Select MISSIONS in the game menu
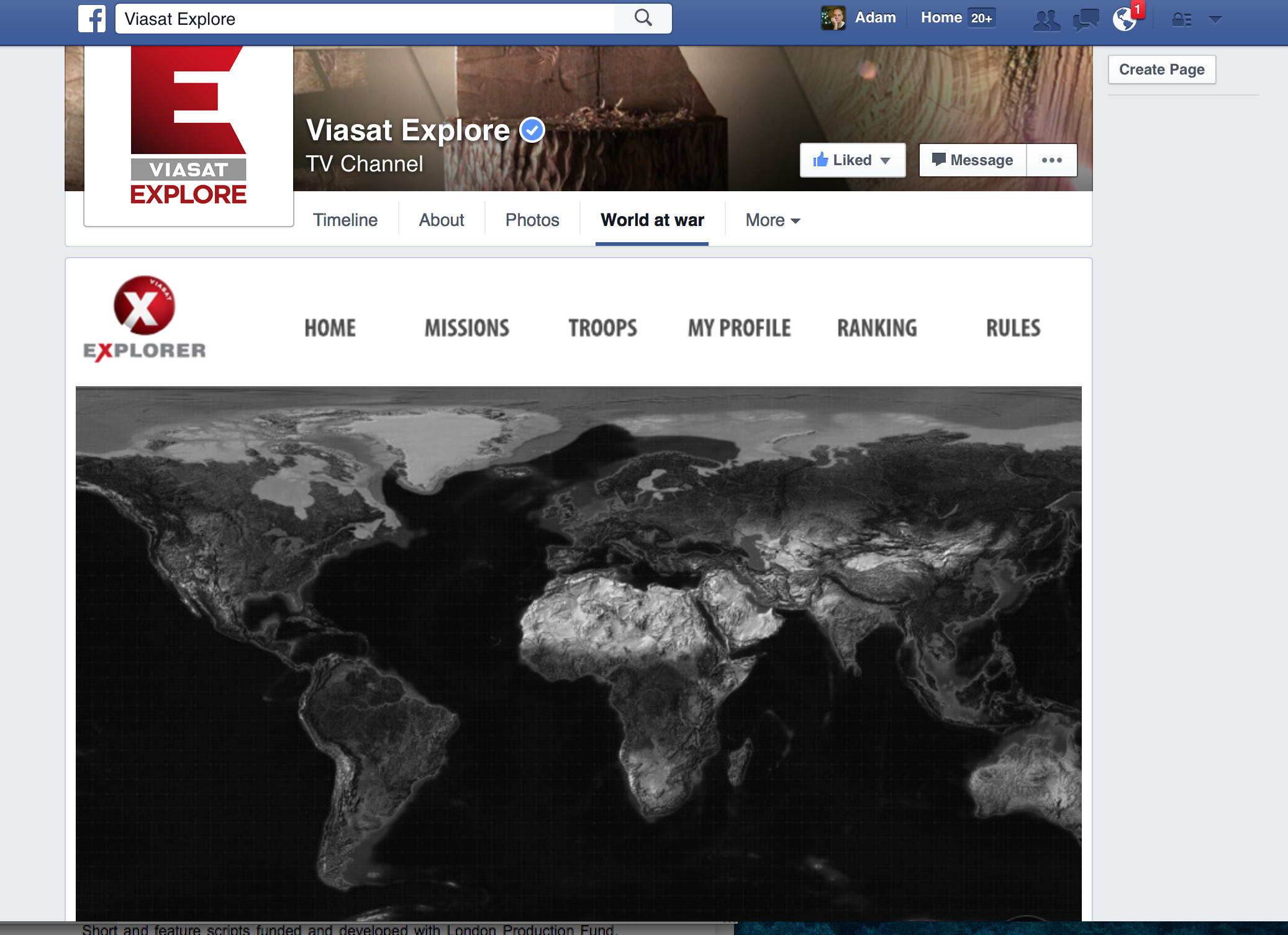The image size is (1288, 935). click(x=466, y=328)
